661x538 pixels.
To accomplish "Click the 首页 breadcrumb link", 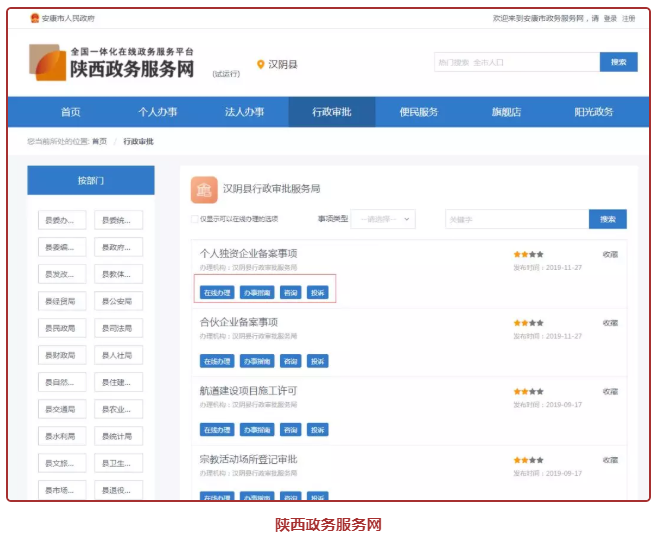I will coord(99,141).
